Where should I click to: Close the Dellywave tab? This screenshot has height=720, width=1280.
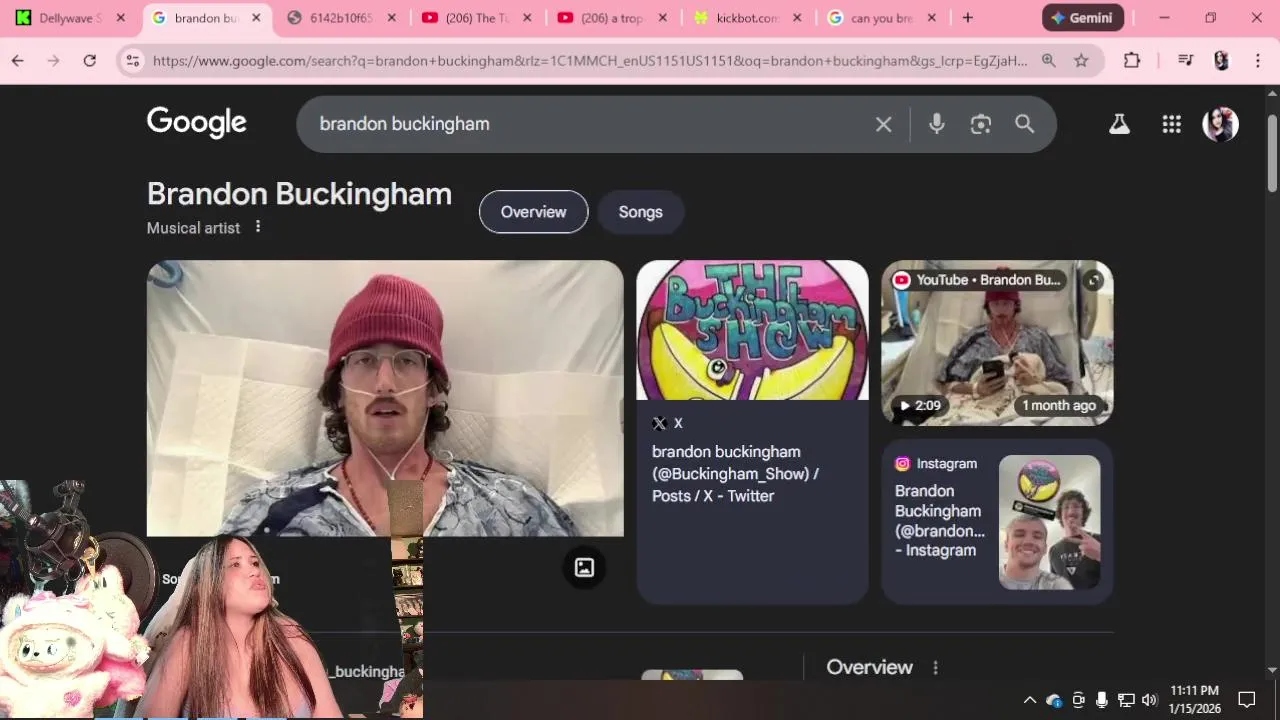pyautogui.click(x=120, y=18)
